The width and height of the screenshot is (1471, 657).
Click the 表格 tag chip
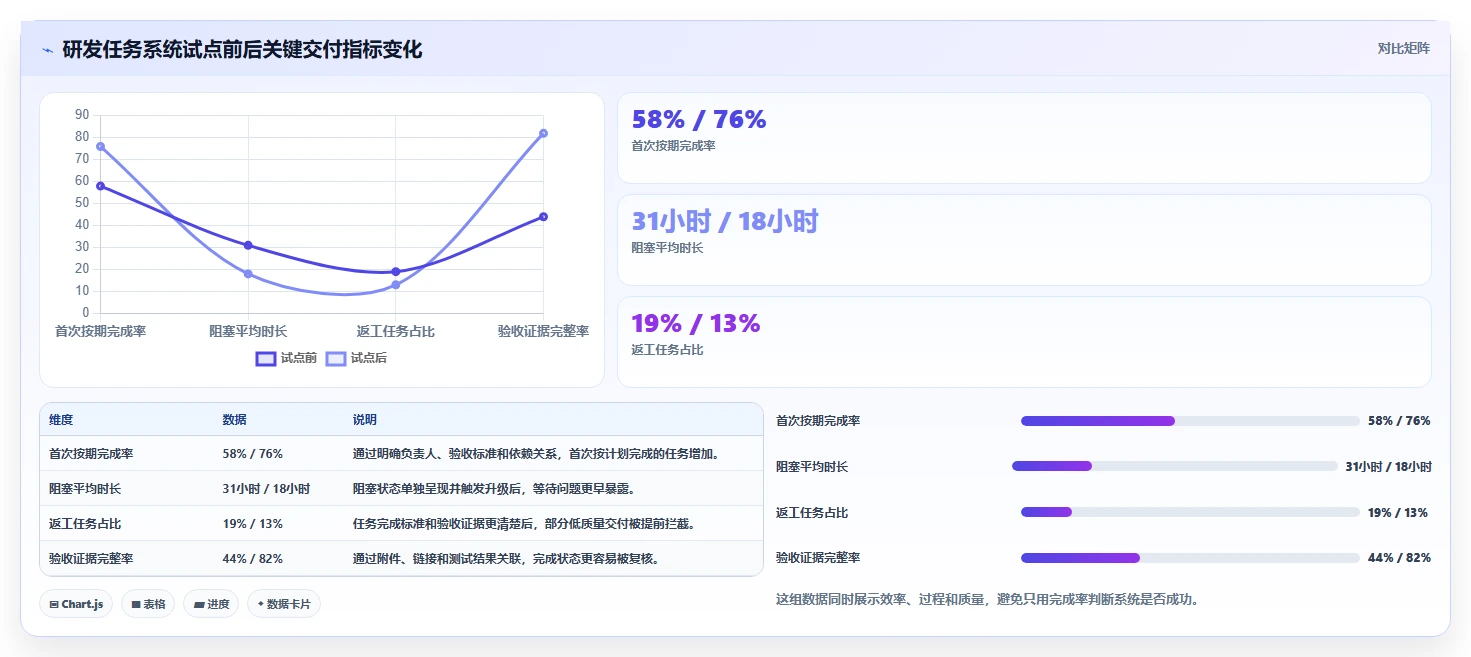(148, 604)
